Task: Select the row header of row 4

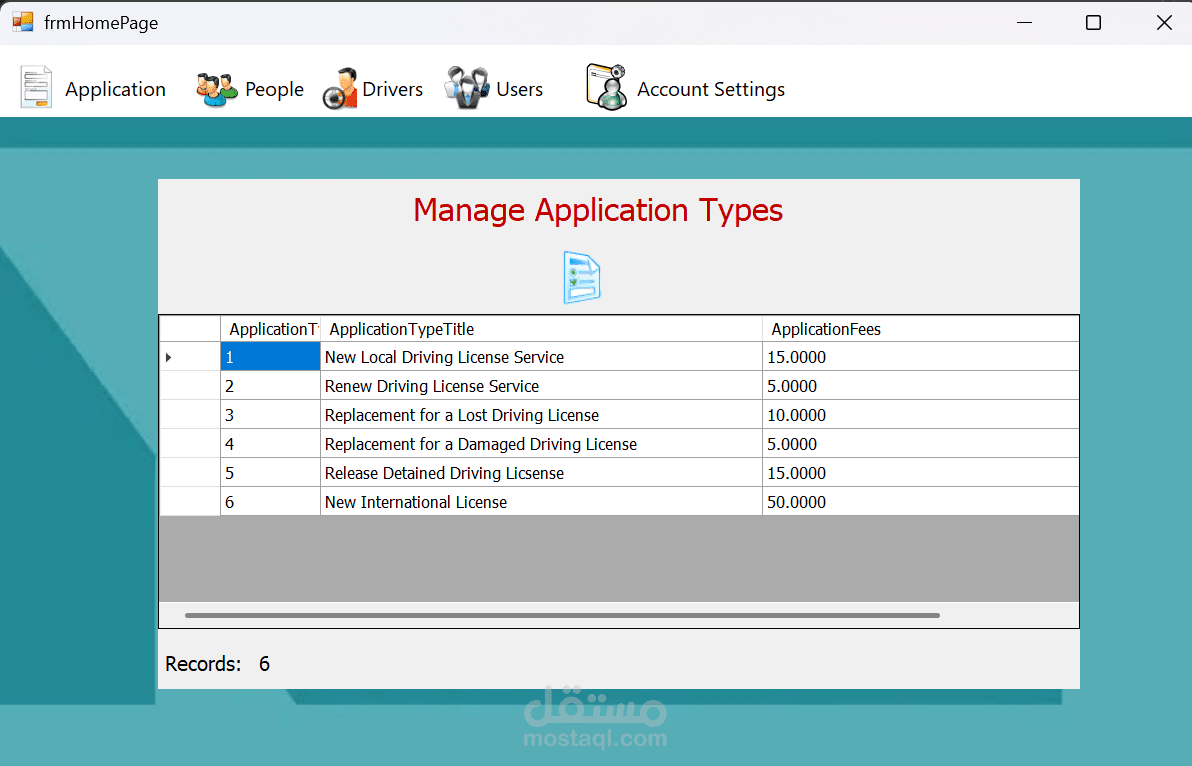Action: (x=189, y=444)
